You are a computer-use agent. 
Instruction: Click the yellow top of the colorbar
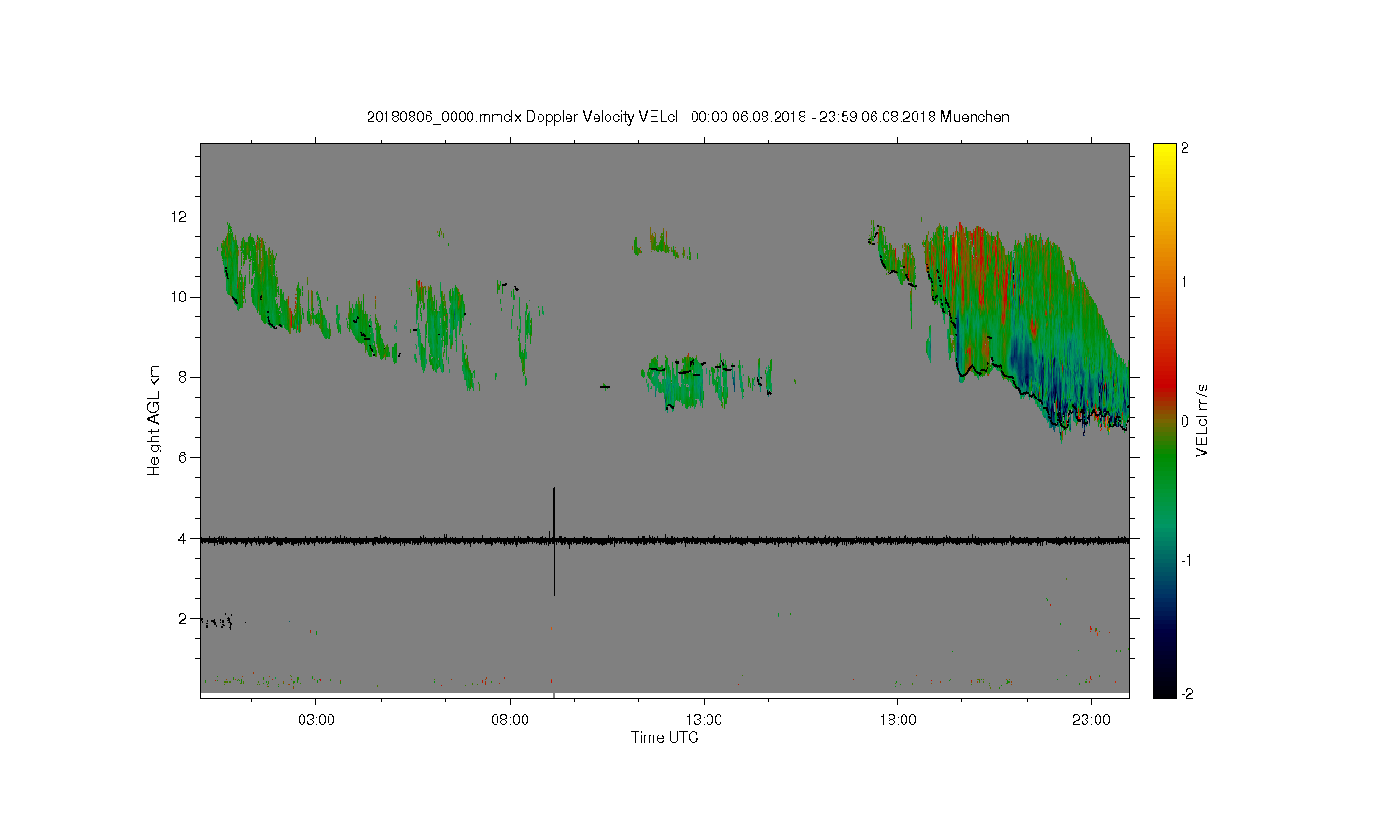[1163, 150]
